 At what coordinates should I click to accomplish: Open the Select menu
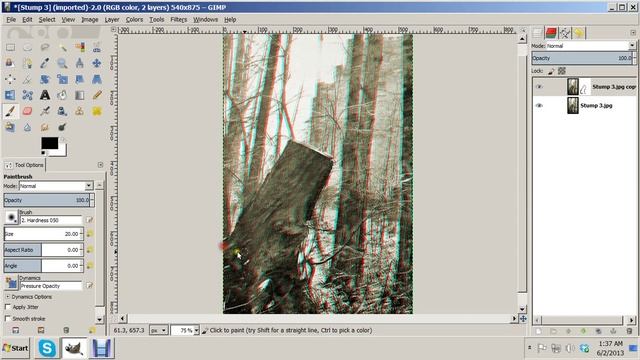47,20
